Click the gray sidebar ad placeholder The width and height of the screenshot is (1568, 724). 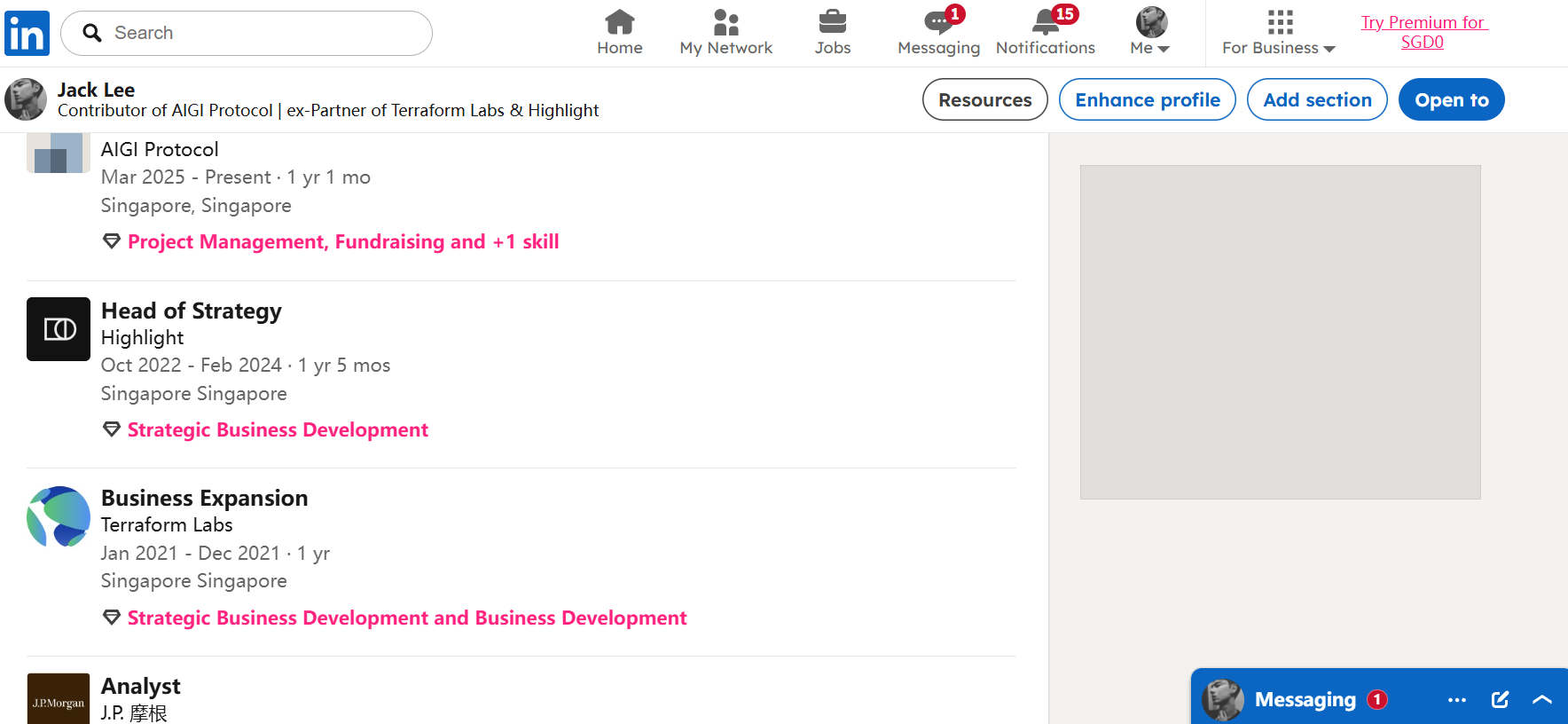click(x=1280, y=332)
